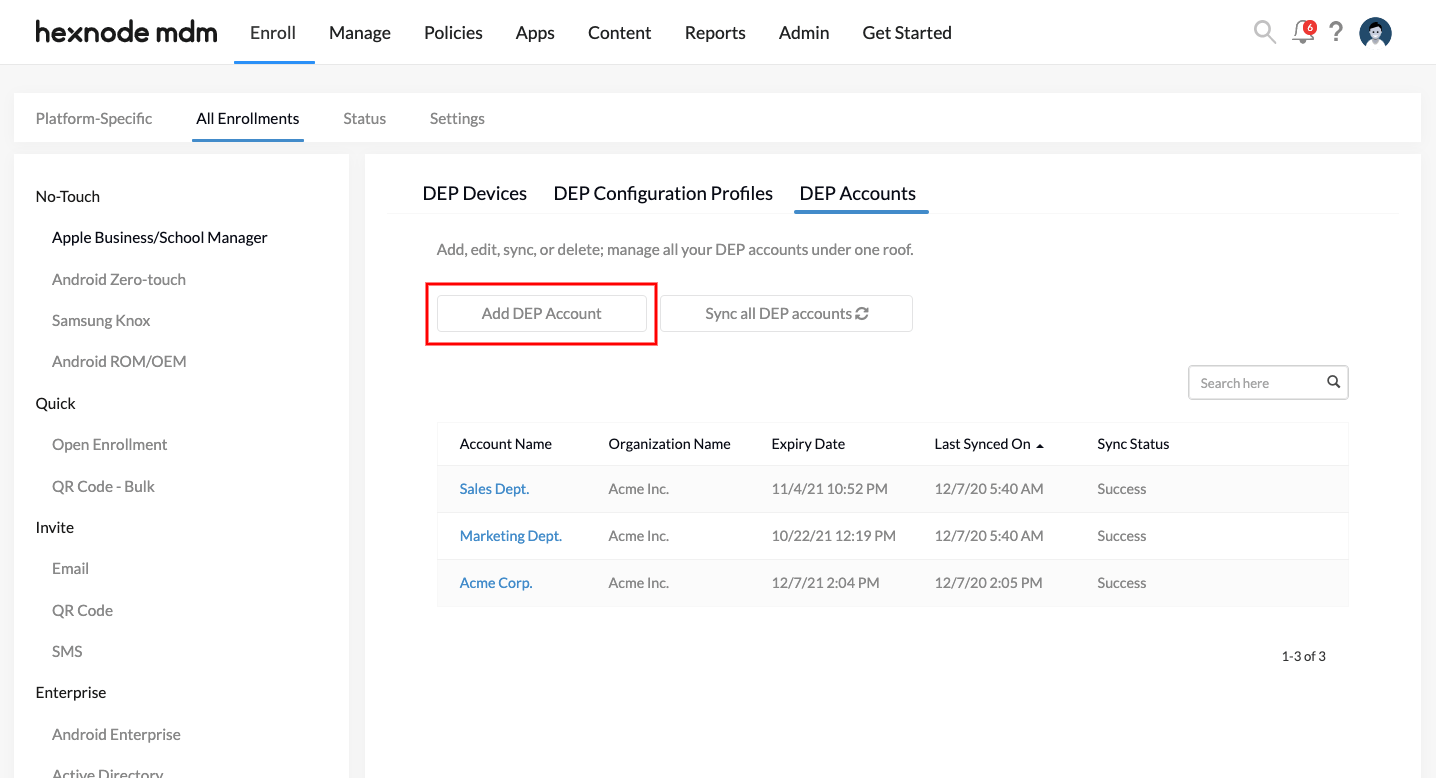Switch to DEP Devices tab
Viewport: 1436px width, 778px height.
474,193
